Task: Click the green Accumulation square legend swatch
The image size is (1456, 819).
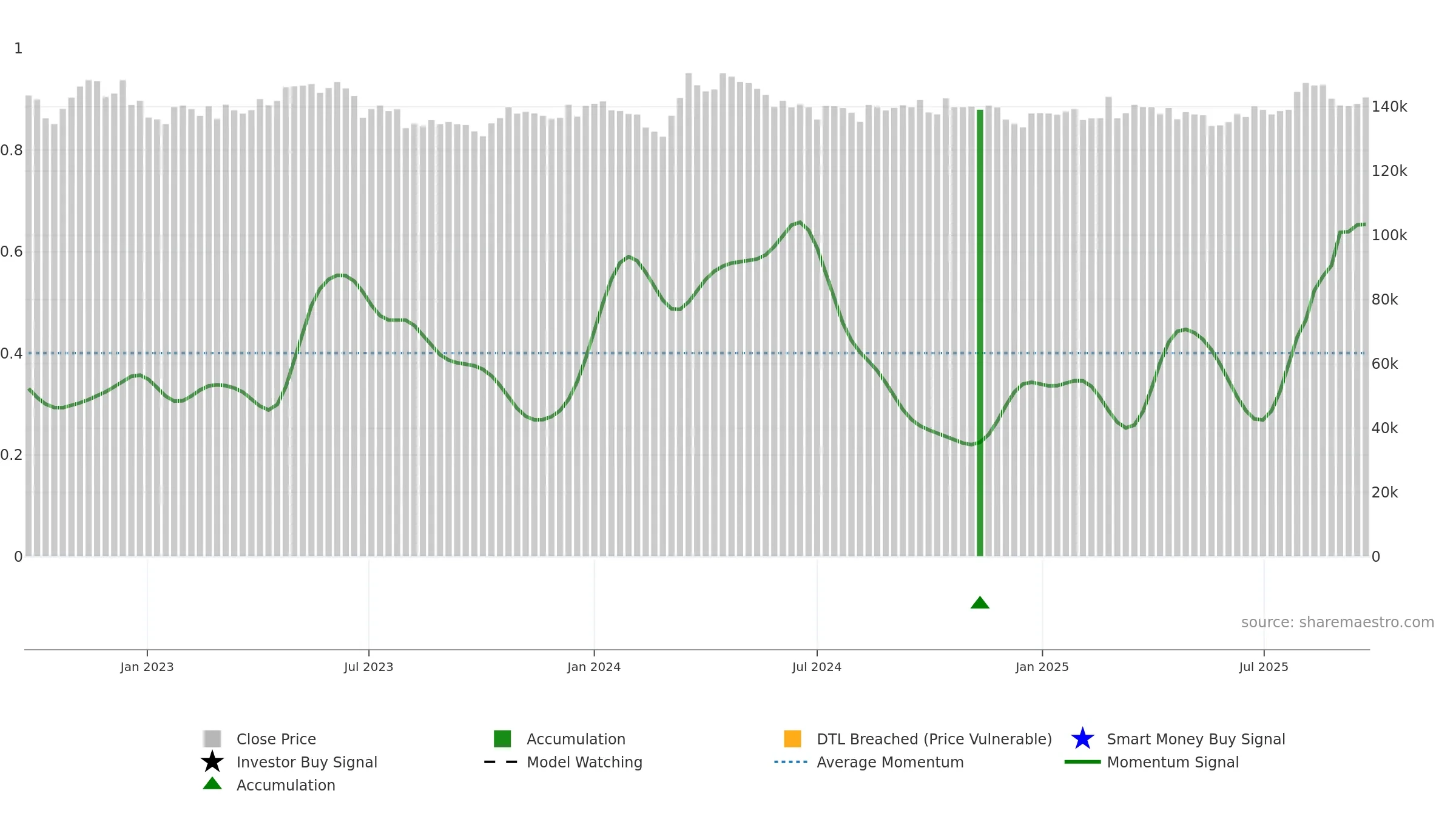Action: point(502,738)
